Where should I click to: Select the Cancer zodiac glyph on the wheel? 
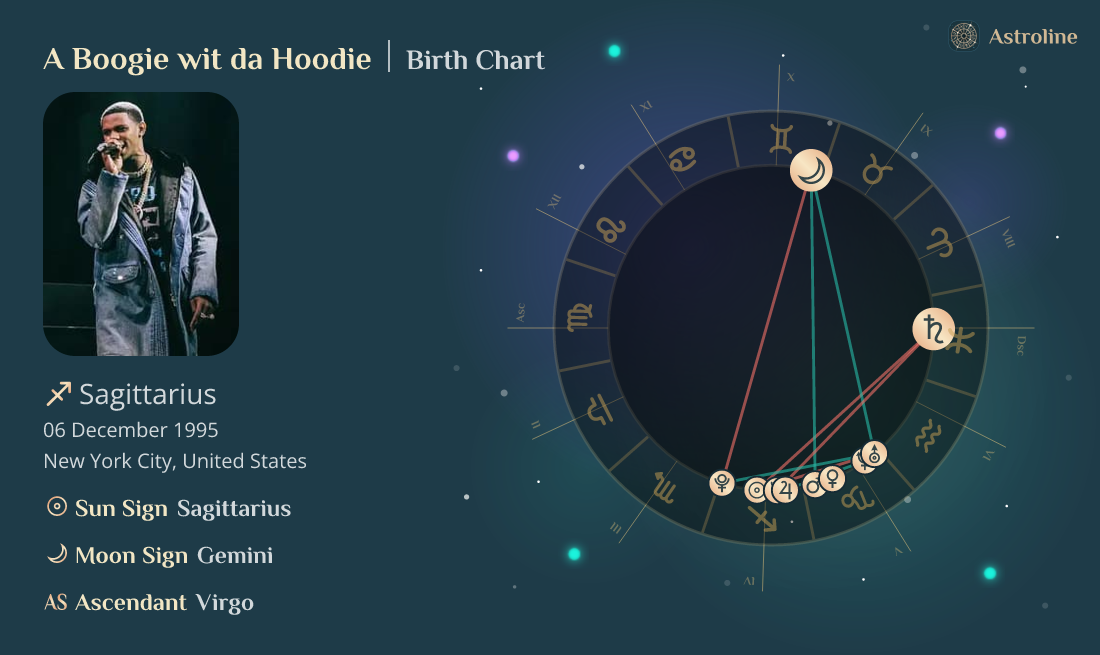pyautogui.click(x=684, y=158)
